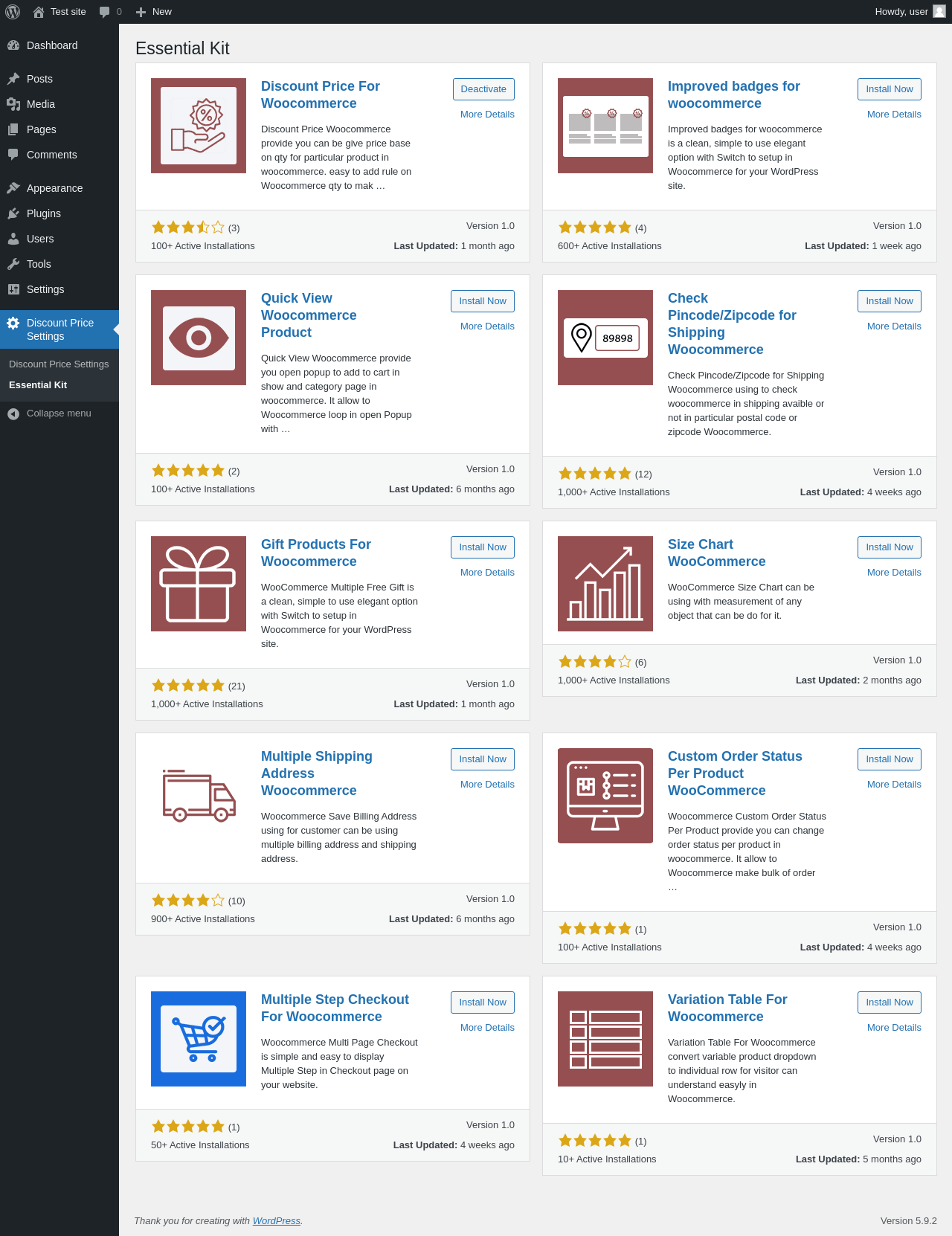View More Details for Size Chart plugin
Screen dimensions: 952x1236
[x=894, y=573]
